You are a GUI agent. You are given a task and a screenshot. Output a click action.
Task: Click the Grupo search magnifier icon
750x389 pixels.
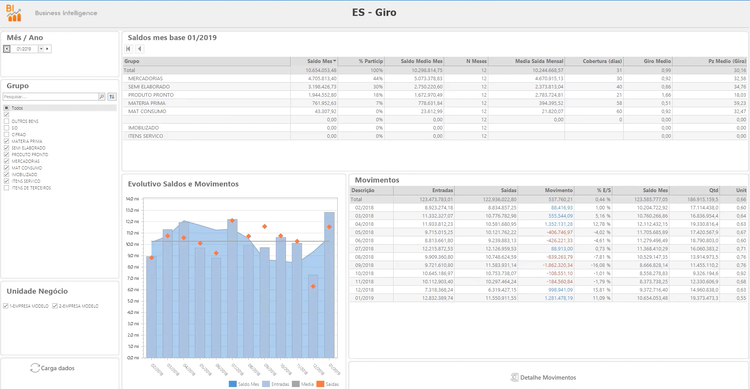coord(102,97)
